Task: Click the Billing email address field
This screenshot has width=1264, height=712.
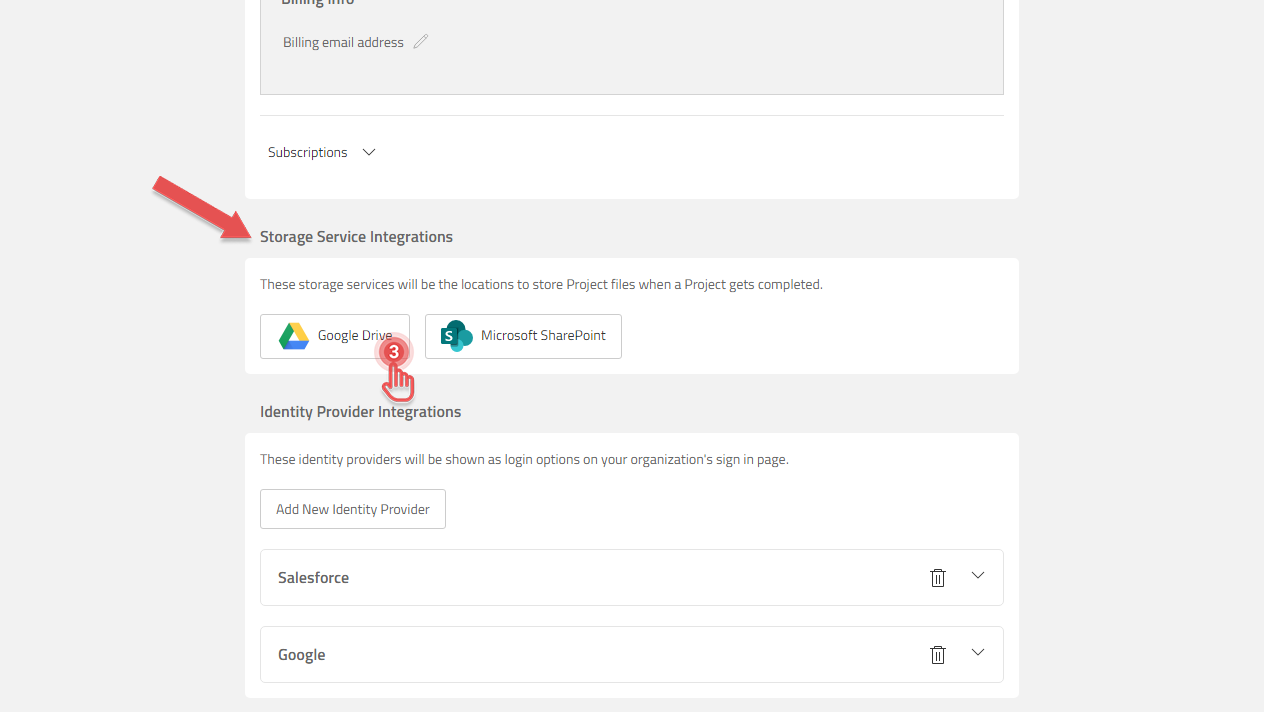Action: 343,42
